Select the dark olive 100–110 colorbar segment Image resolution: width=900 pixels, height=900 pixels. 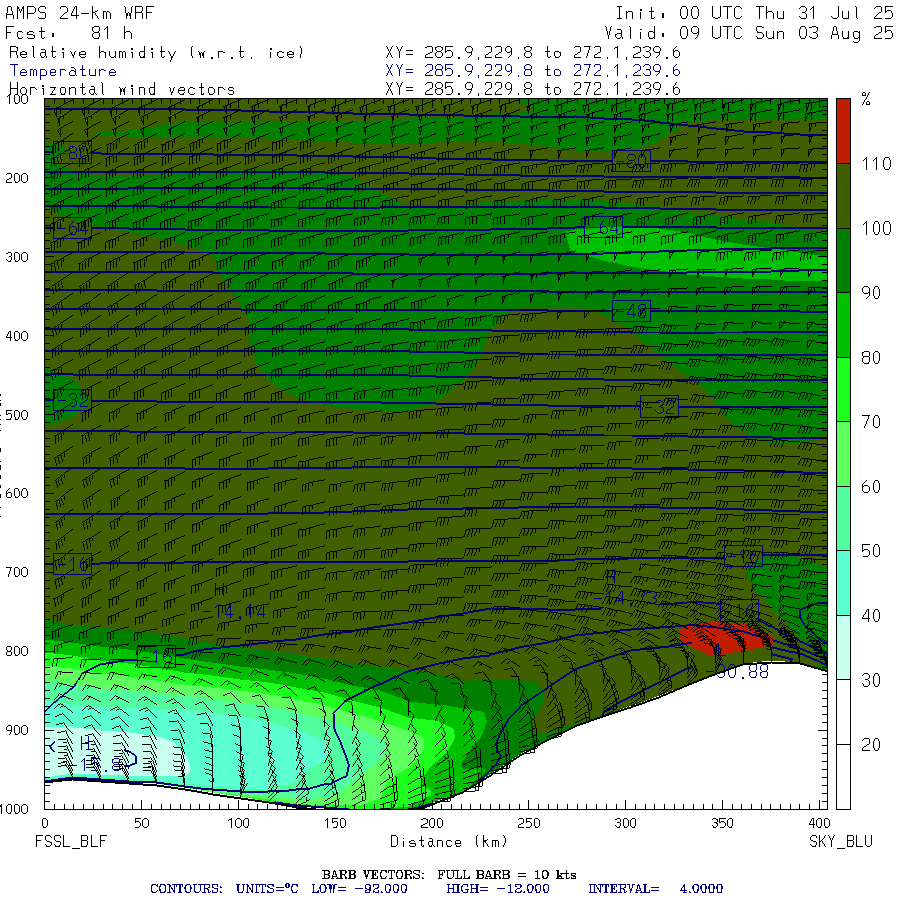[x=843, y=196]
